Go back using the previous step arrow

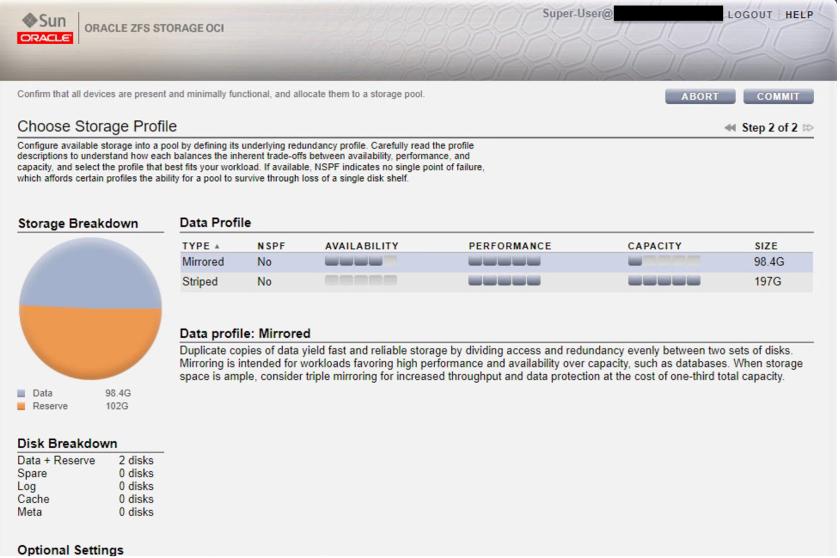click(x=731, y=128)
